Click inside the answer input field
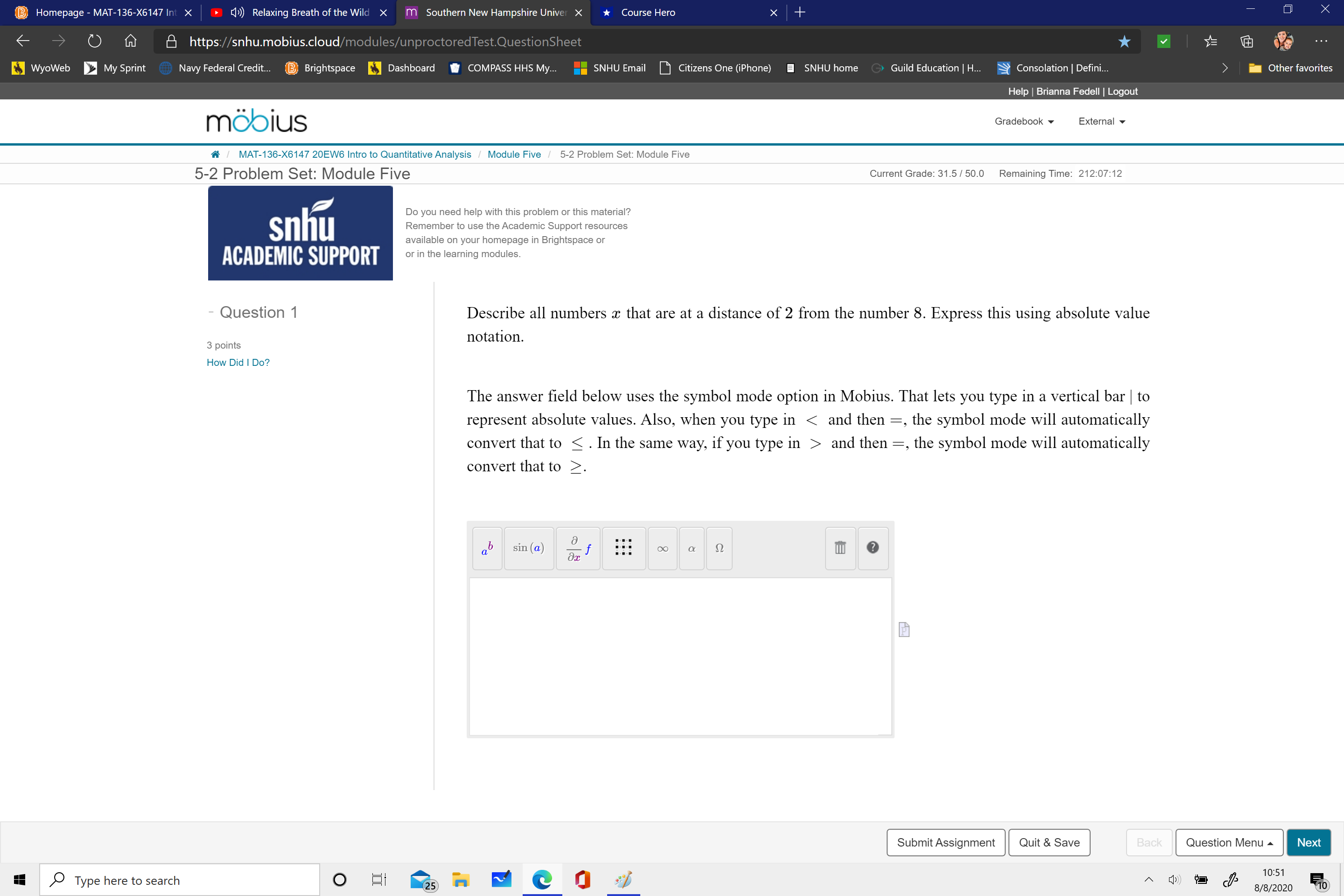 [x=680, y=657]
